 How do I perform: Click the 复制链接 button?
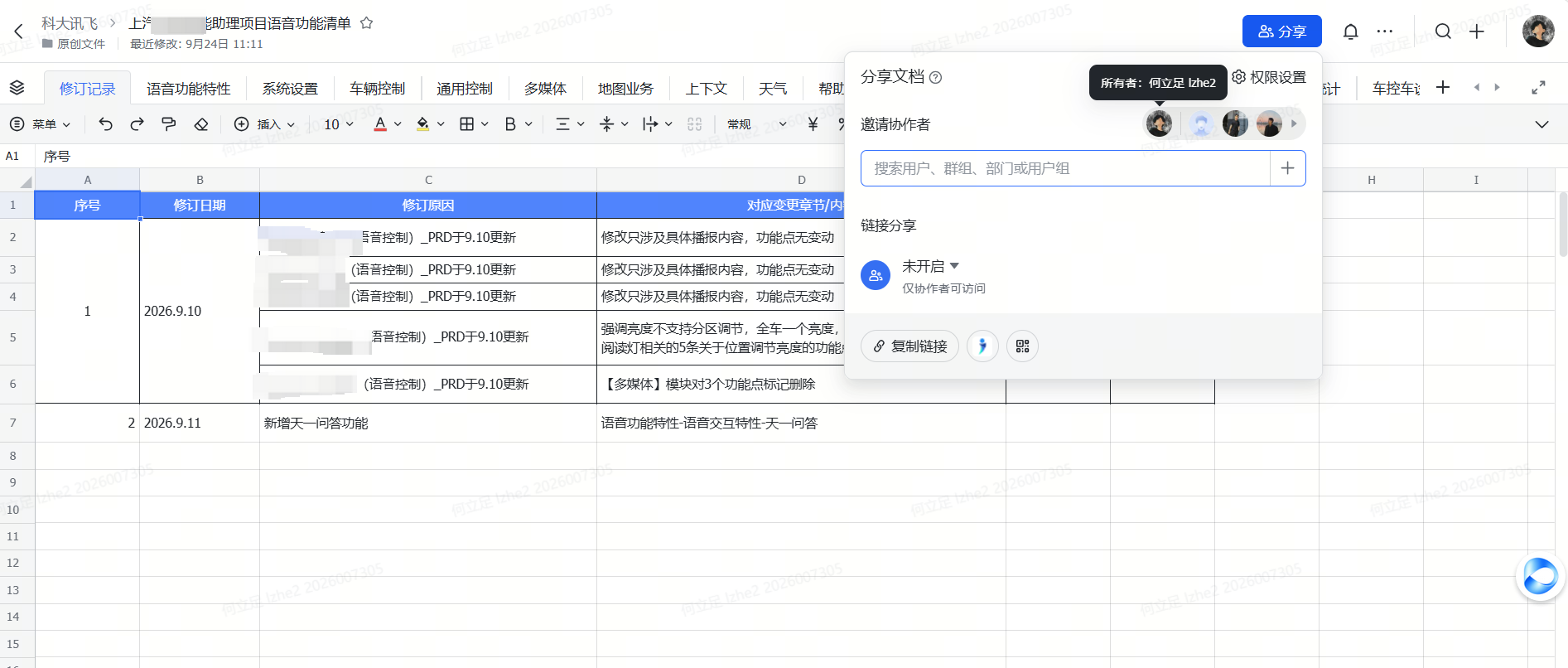pos(909,346)
